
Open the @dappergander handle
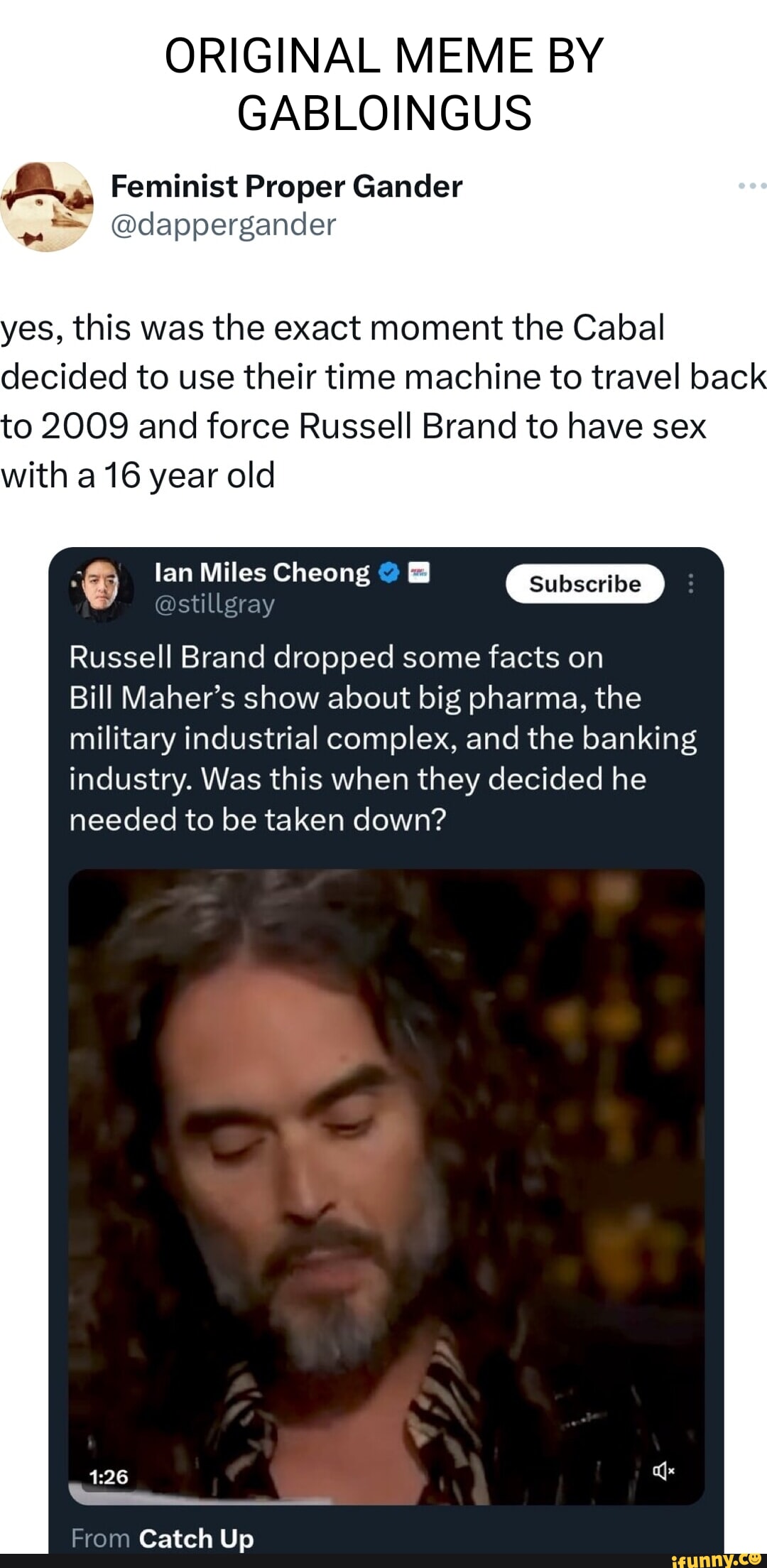pos(223,225)
